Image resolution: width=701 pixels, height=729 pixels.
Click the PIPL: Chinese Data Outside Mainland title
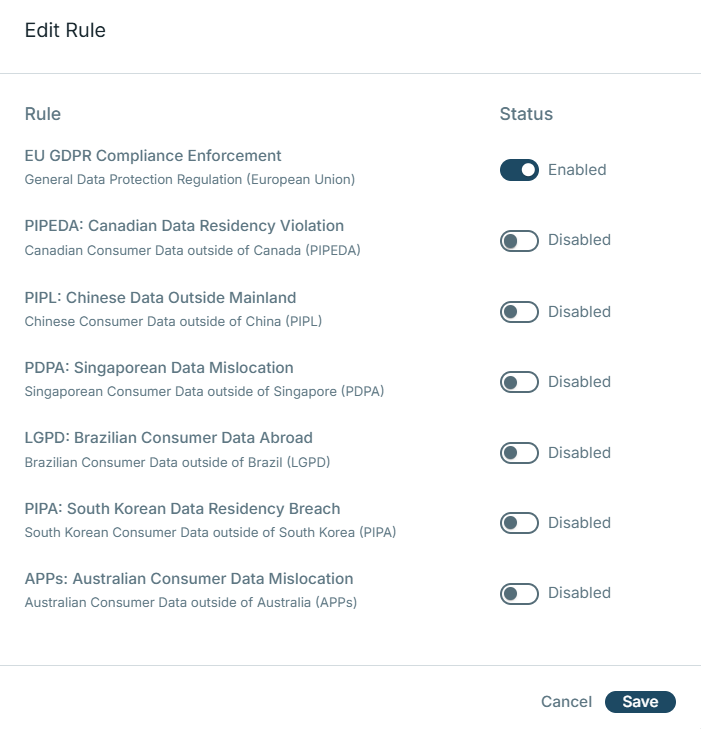(160, 297)
